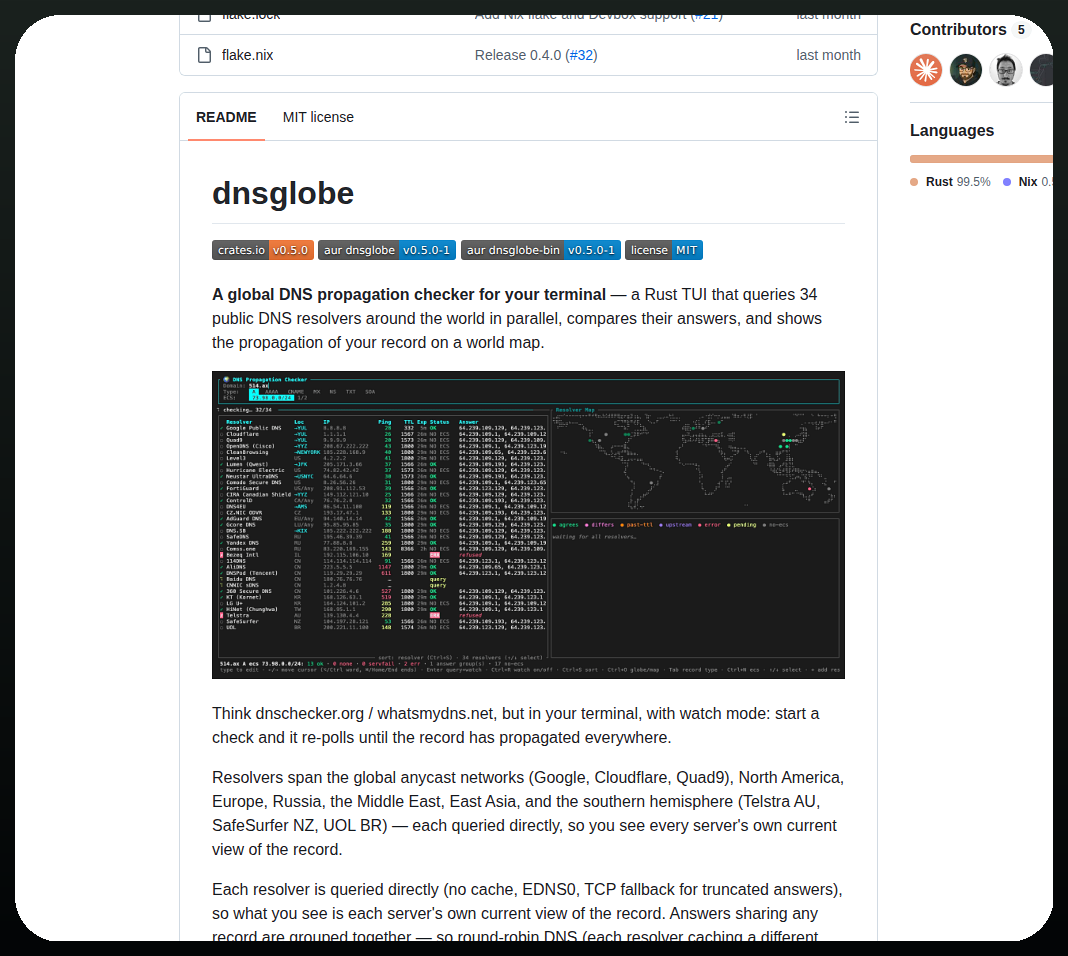Viewport: 1068px width, 956px height.
Task: Click the purple Nix color dot
Action: (x=1007, y=182)
